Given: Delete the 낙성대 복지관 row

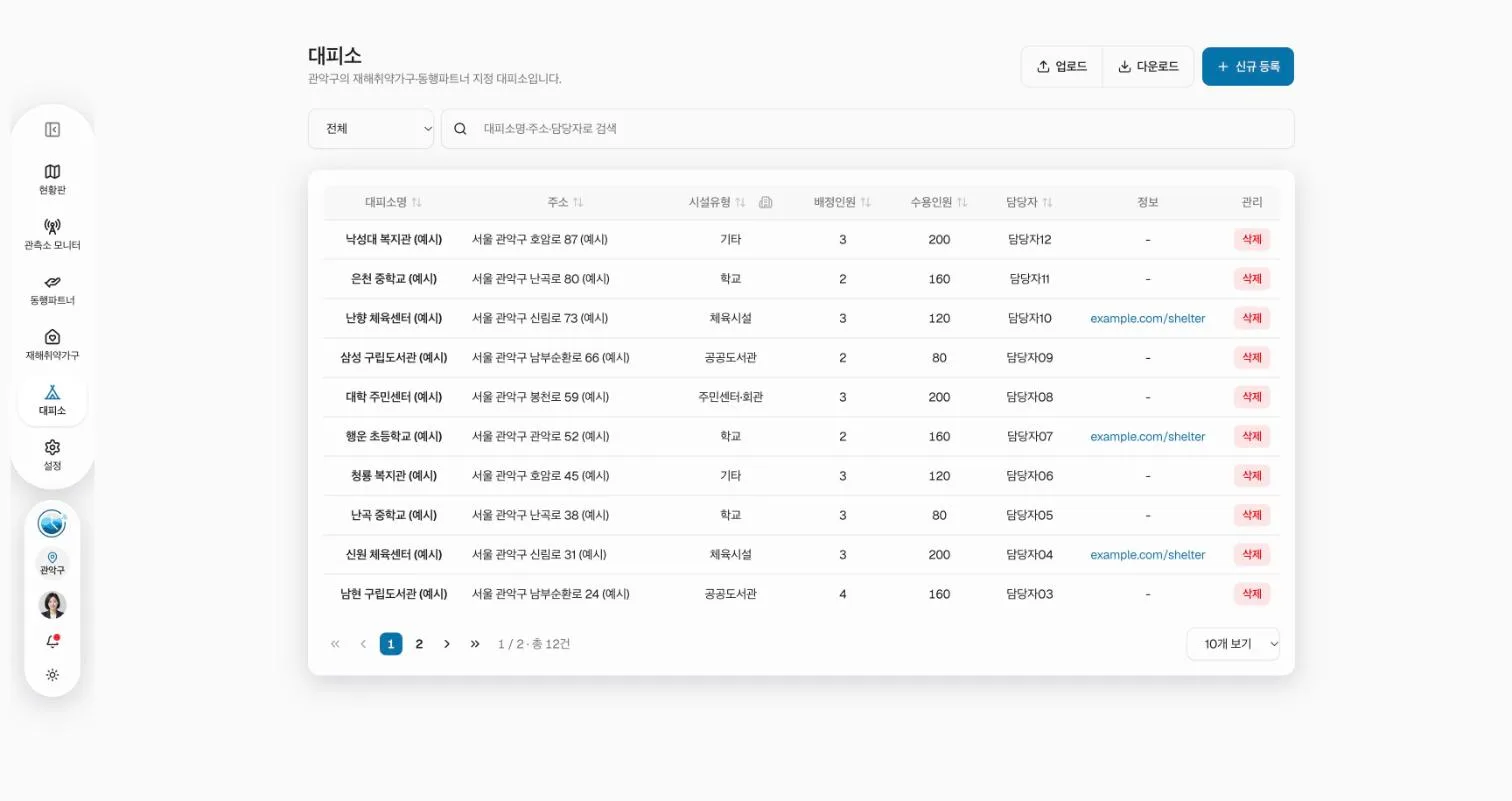Looking at the screenshot, I should click(1252, 239).
